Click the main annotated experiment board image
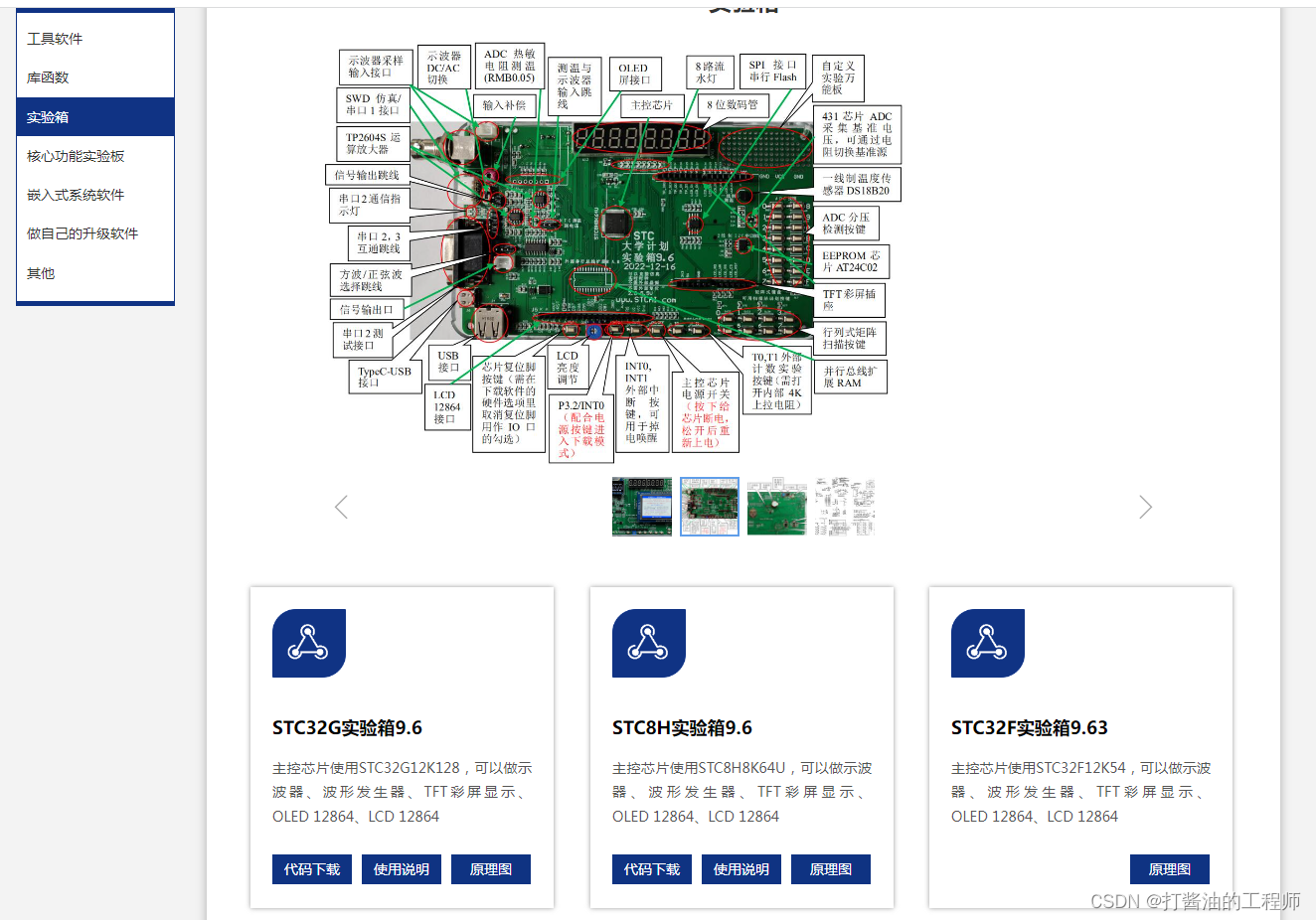Viewport: 1316px width, 920px height. click(x=613, y=253)
